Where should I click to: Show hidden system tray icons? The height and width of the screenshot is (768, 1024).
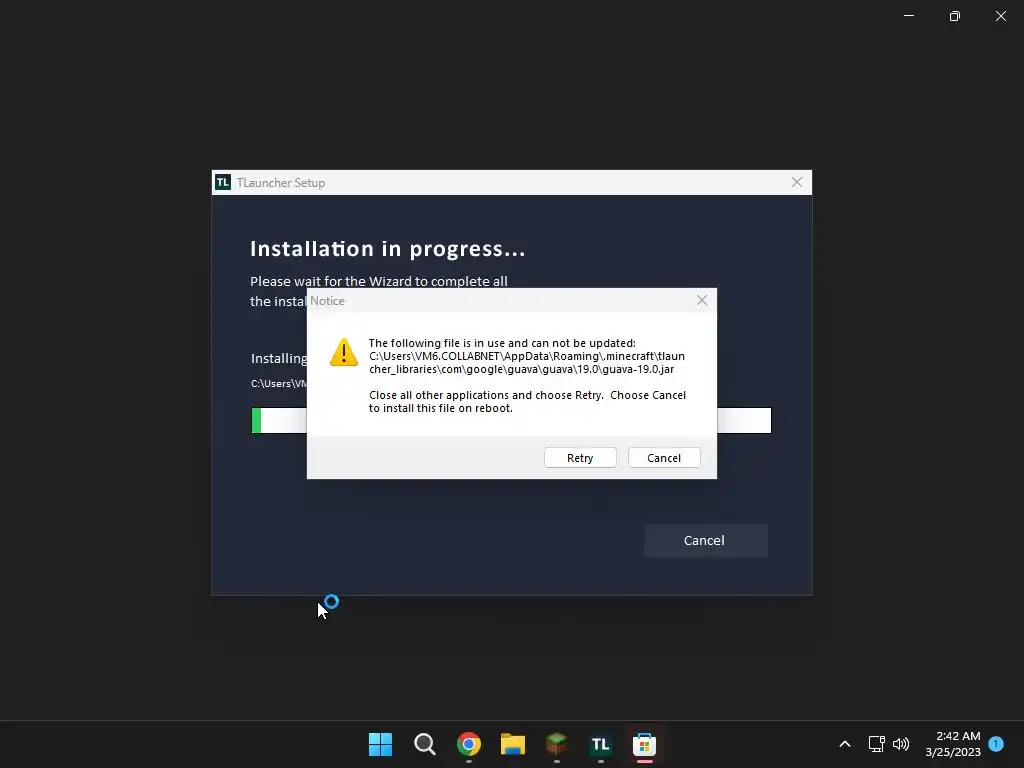pos(844,744)
